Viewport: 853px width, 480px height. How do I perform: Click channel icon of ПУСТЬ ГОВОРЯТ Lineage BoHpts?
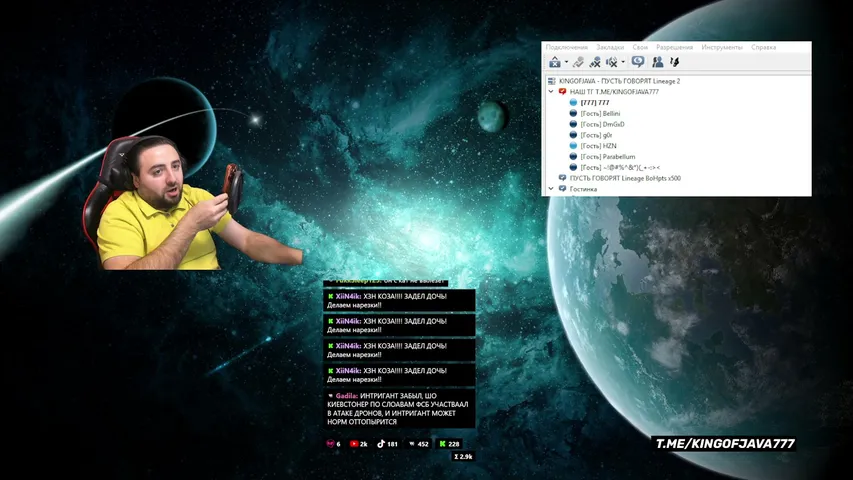point(563,178)
